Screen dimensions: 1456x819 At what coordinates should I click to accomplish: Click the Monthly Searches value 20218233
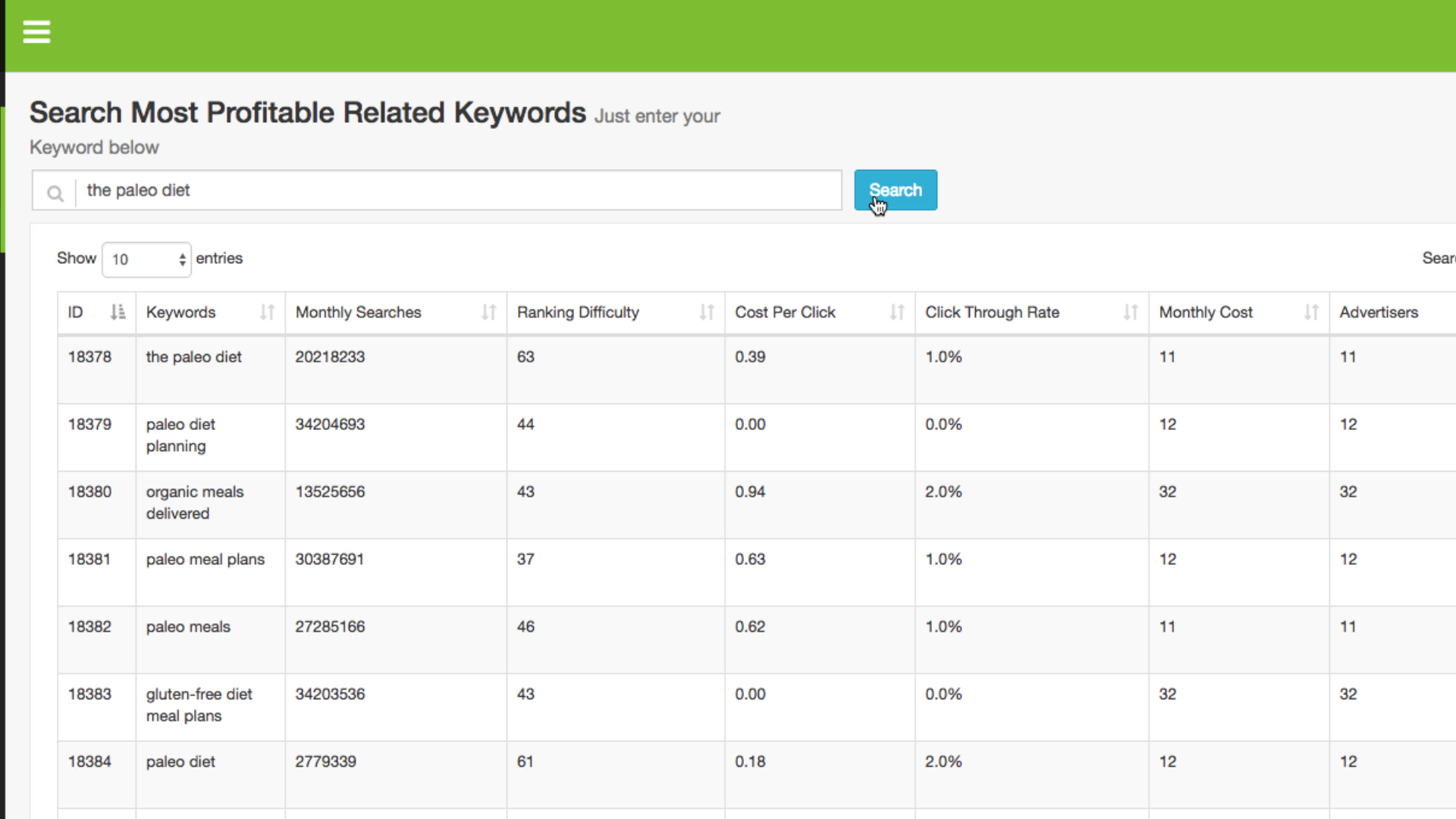click(x=330, y=357)
